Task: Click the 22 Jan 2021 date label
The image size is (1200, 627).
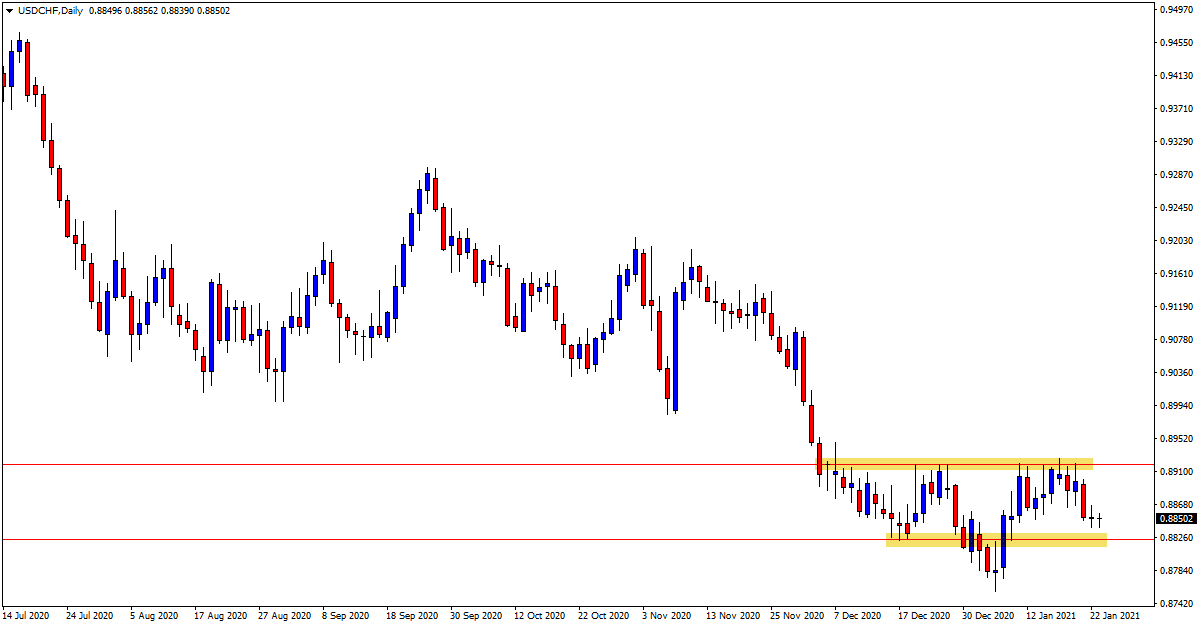Action: pyautogui.click(x=1114, y=616)
